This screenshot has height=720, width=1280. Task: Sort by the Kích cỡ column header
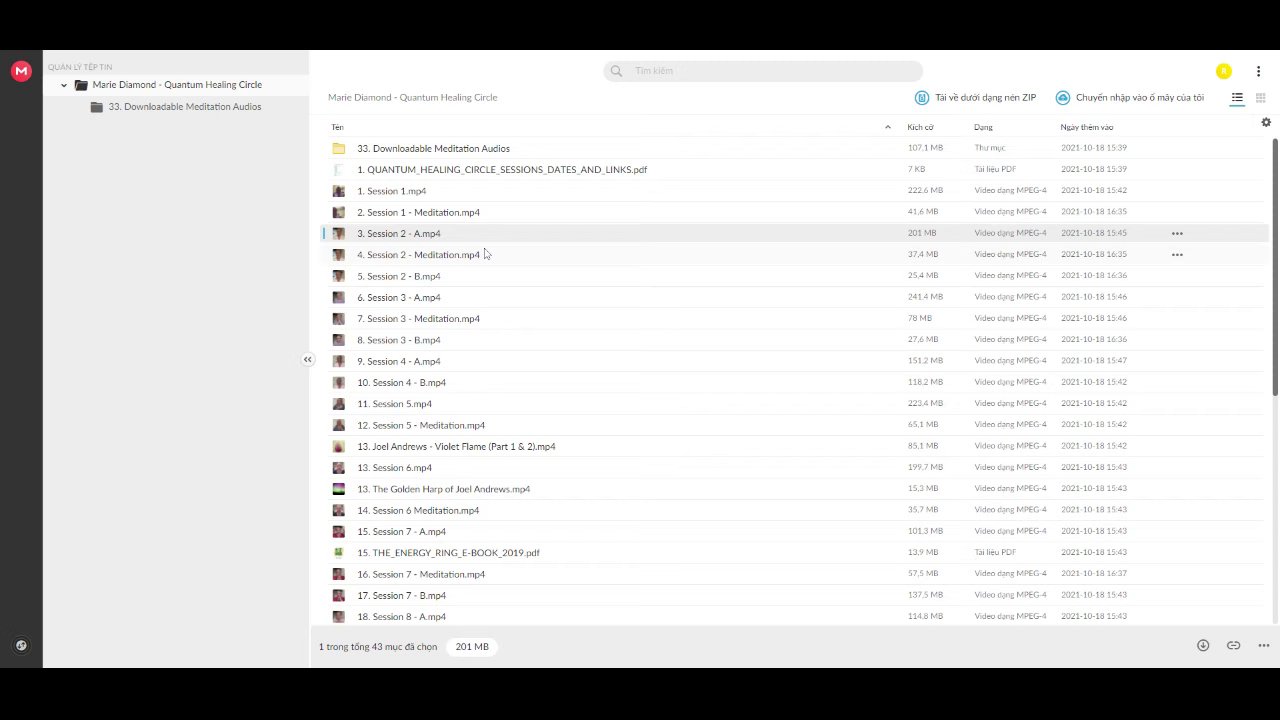[920, 128]
